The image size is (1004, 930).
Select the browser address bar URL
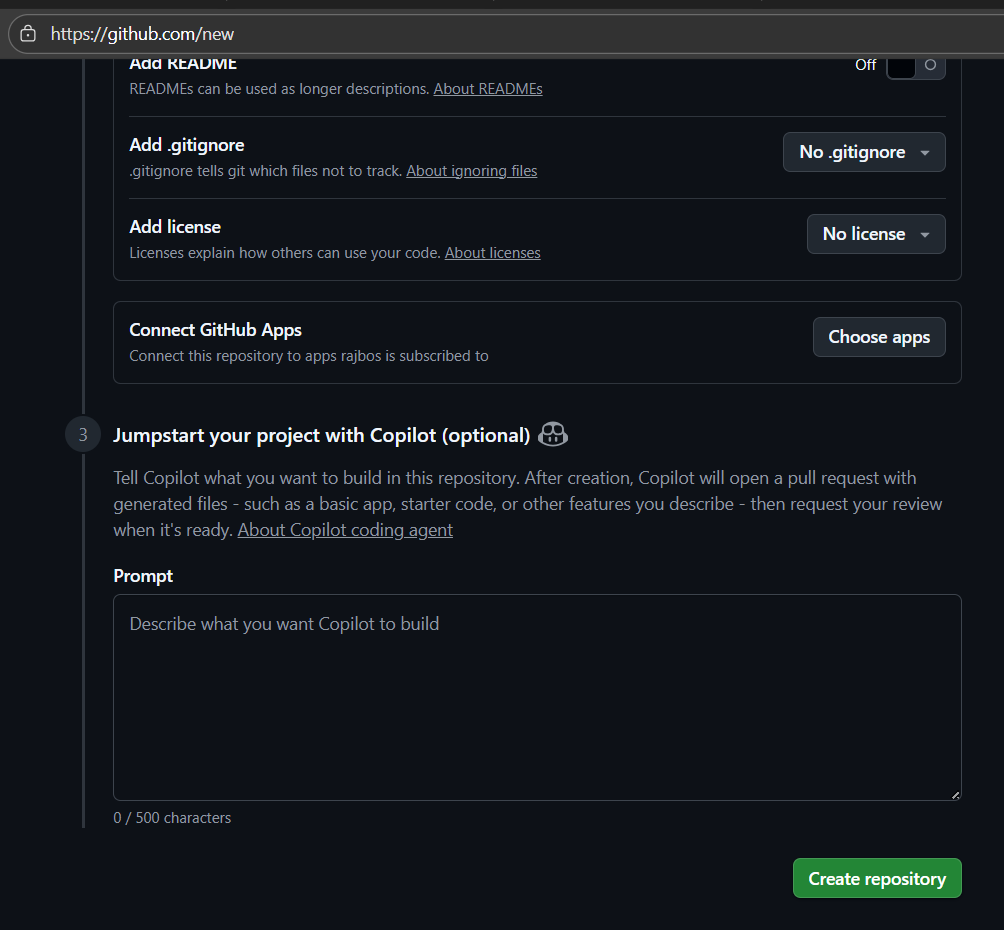pos(140,33)
